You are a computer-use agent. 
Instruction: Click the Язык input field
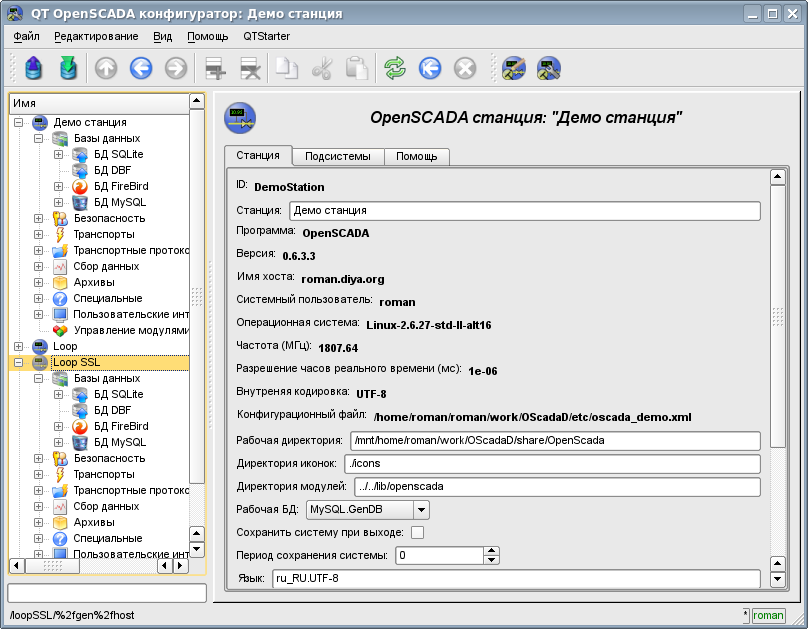point(516,579)
